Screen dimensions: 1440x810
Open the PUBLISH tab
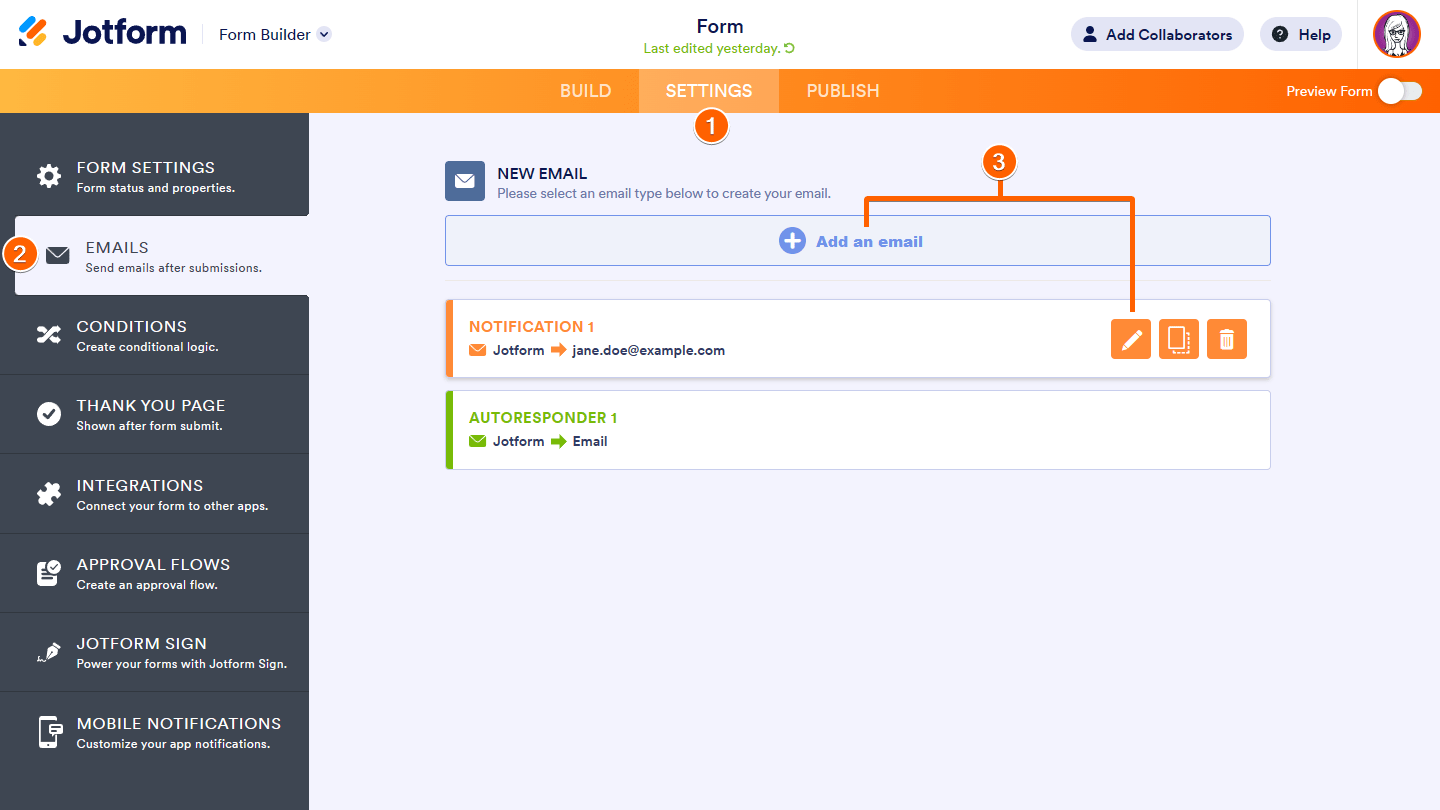(x=842, y=90)
